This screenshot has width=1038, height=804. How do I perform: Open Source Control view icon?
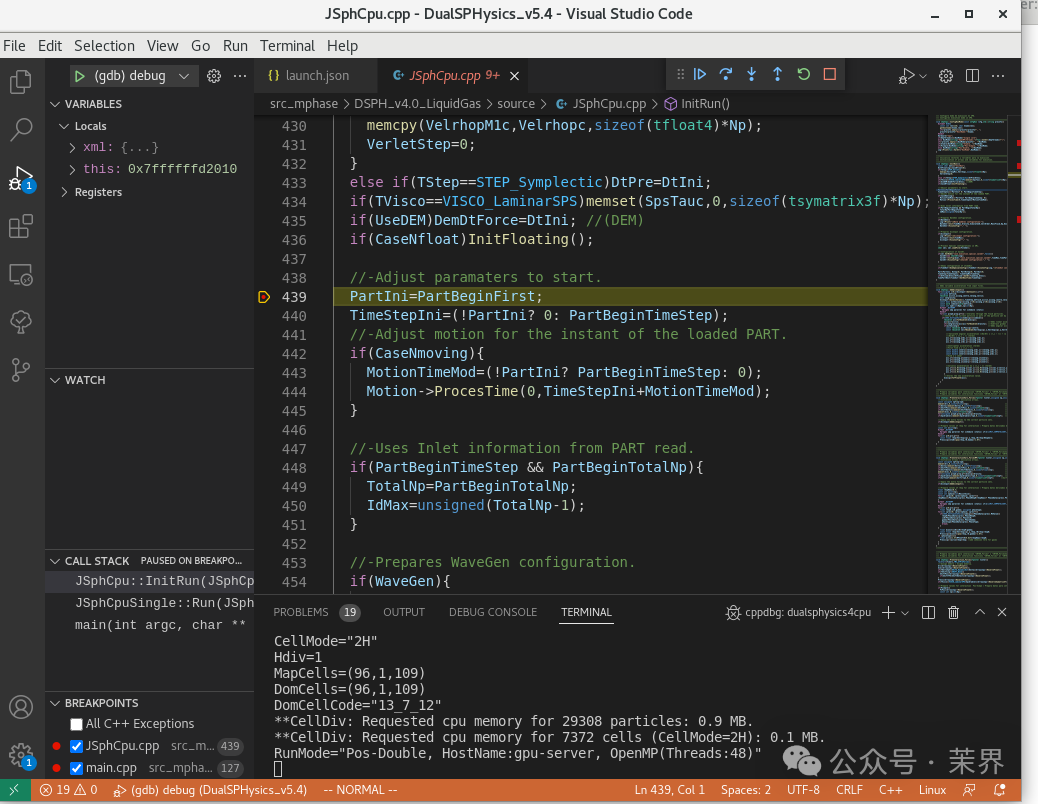21,370
